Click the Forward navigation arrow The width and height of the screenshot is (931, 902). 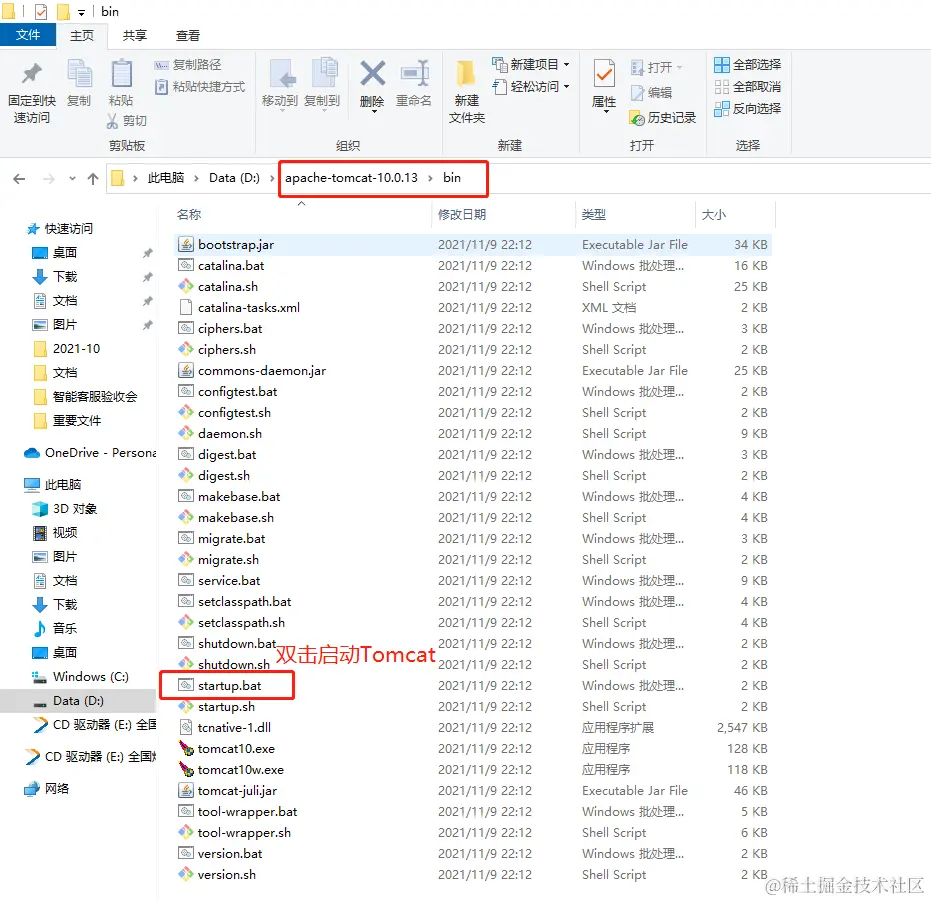coord(49,179)
